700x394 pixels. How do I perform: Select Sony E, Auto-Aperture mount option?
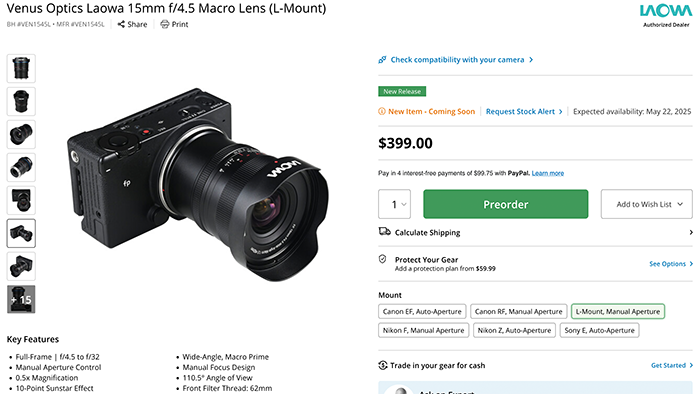pyautogui.click(x=599, y=330)
